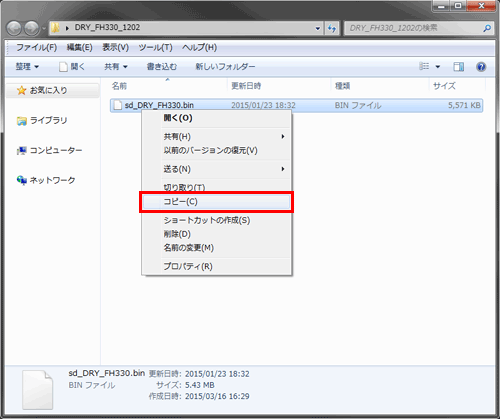Toggle the preview pane icon
Screen dimensions: 500x419
[458, 67]
